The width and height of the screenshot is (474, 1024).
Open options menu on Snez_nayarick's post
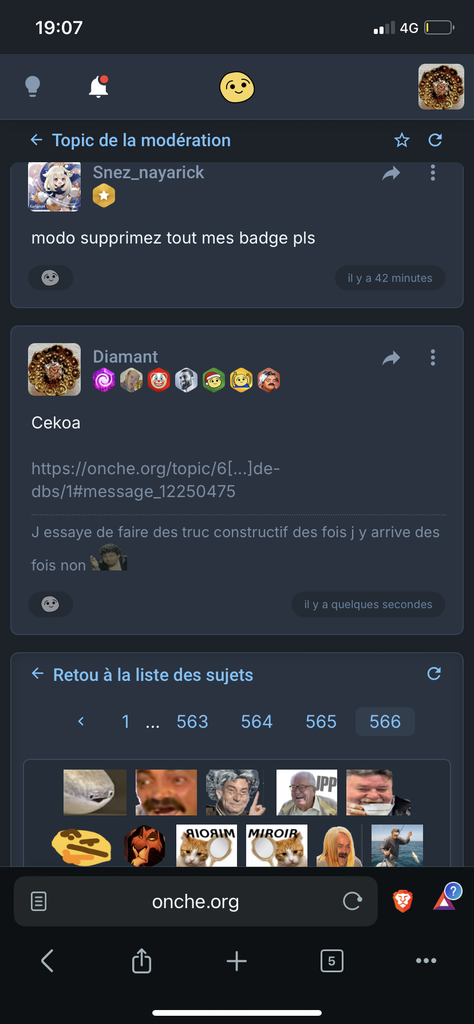432,173
